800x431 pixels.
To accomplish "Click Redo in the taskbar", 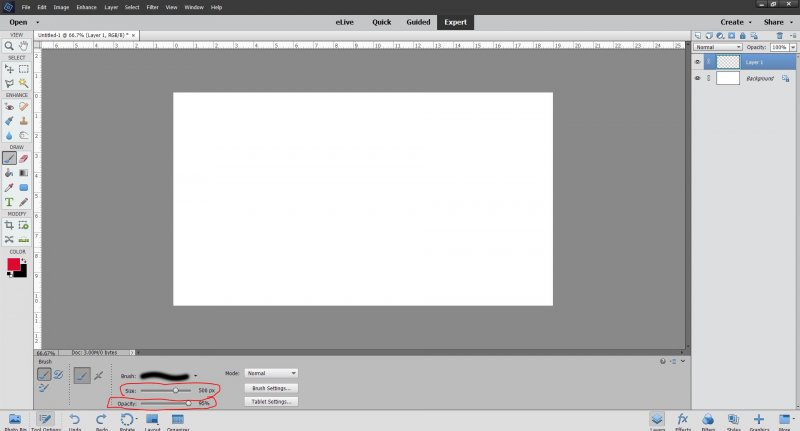I will 101,422.
